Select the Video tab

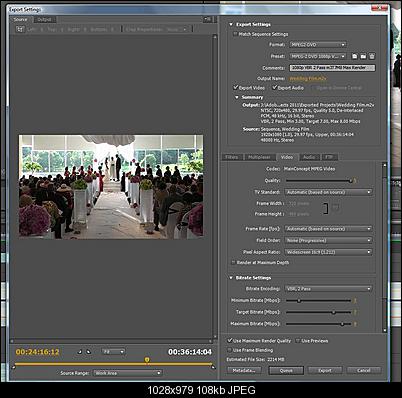[287, 157]
